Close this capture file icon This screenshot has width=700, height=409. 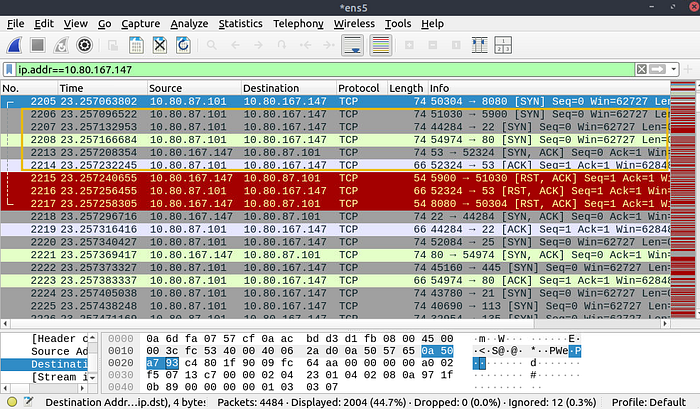pos(159,45)
